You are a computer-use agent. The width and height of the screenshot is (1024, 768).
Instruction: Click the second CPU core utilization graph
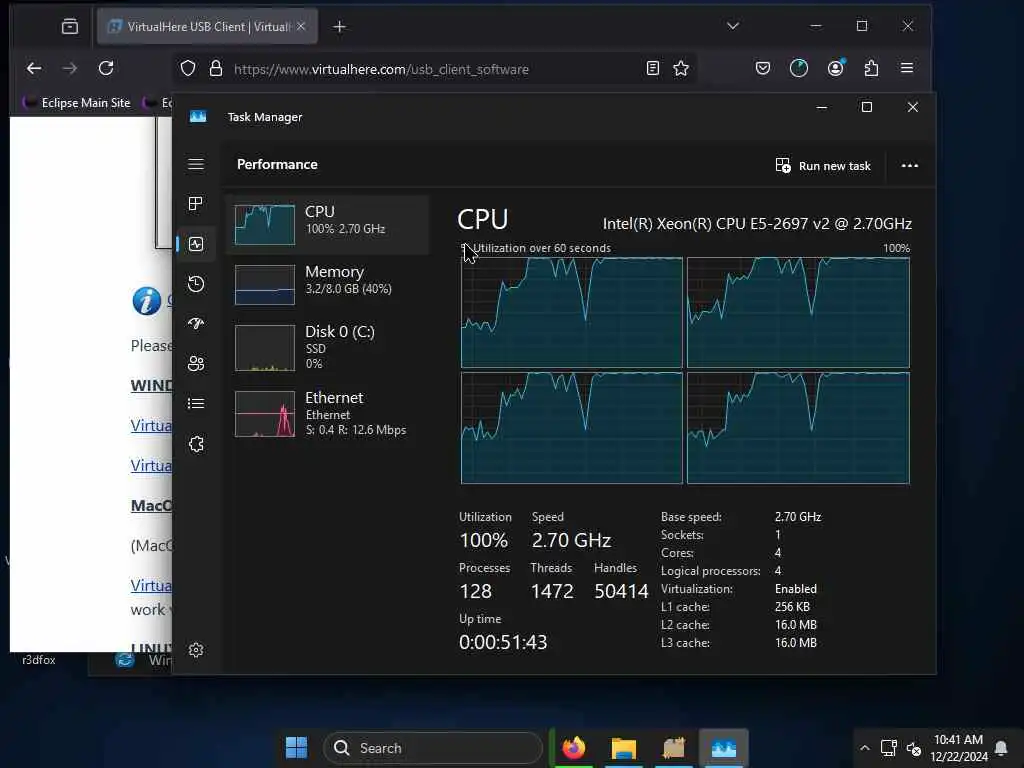click(798, 313)
